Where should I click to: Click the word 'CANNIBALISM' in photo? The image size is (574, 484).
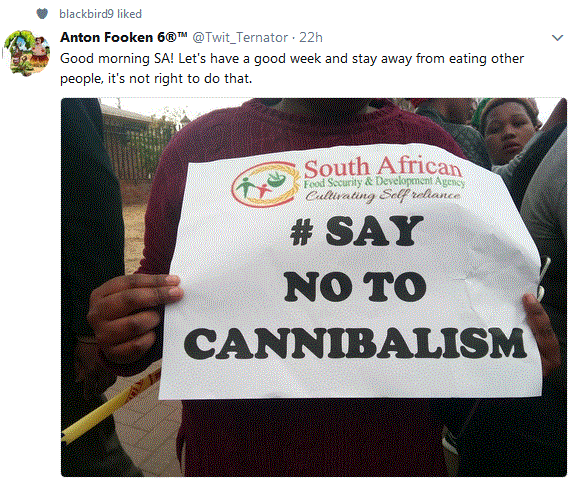point(355,343)
